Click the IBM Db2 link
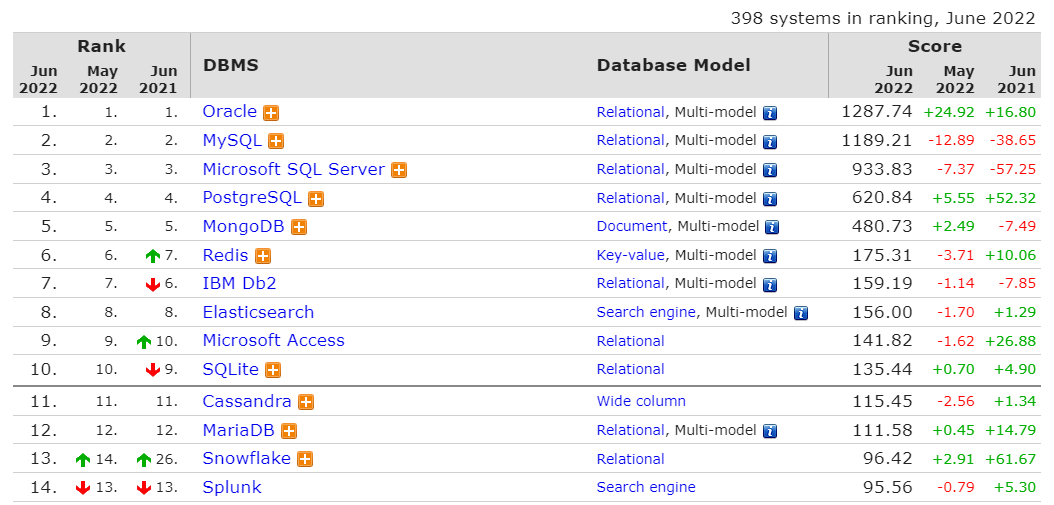1054x505 pixels. pos(239,283)
